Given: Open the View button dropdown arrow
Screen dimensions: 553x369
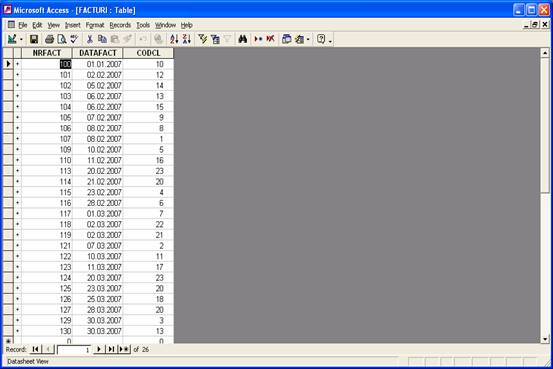Looking at the screenshot, I should (21, 39).
